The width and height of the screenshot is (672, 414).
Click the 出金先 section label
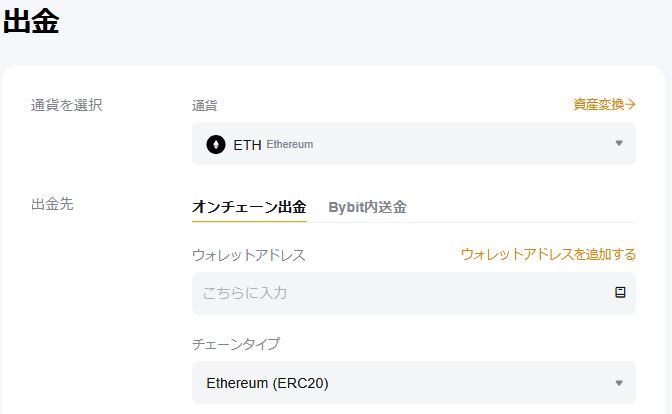52,205
